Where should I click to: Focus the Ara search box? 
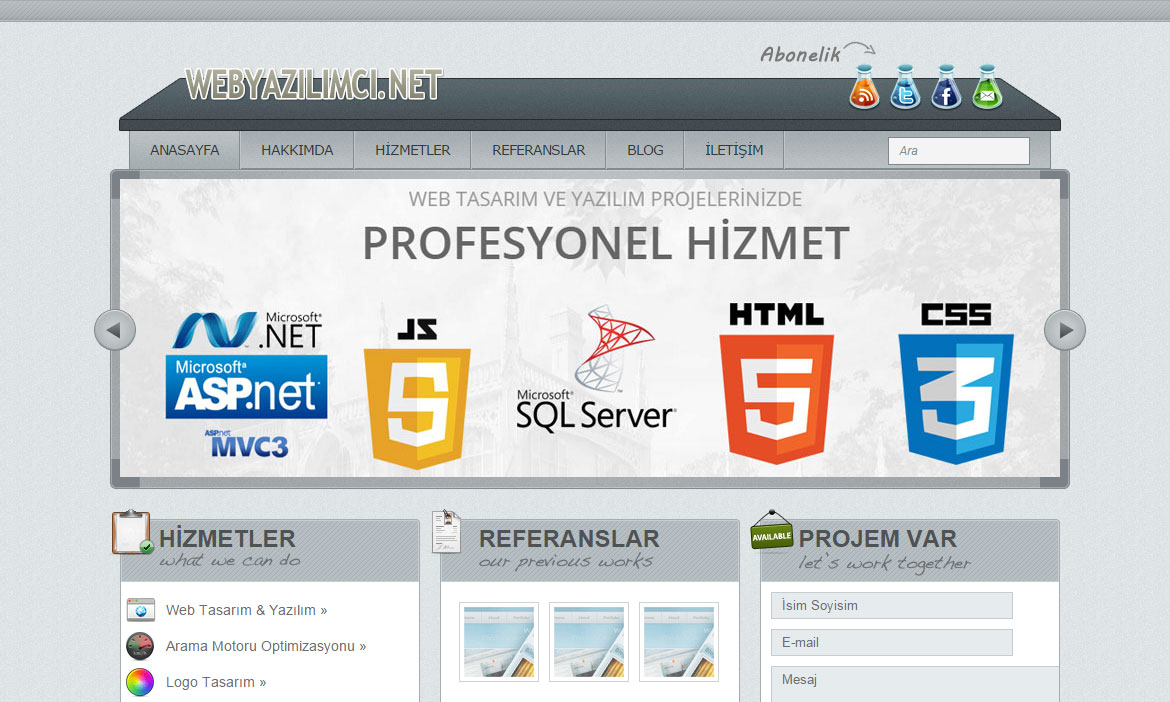(959, 151)
